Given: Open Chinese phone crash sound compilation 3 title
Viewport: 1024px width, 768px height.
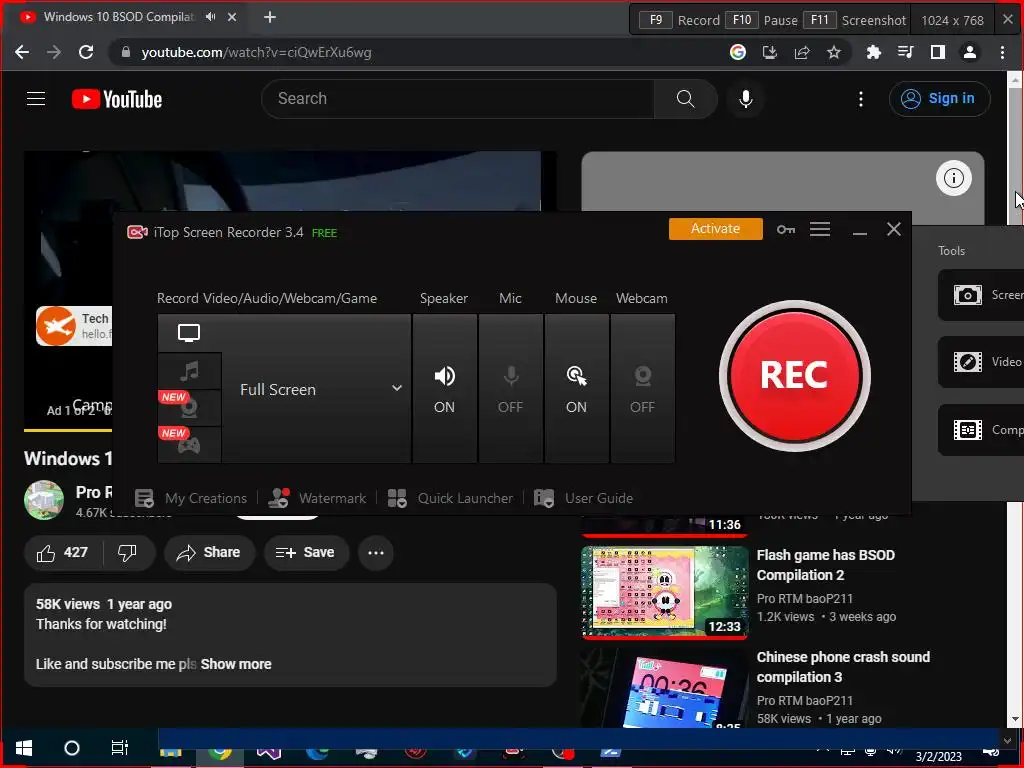Looking at the screenshot, I should coord(843,667).
